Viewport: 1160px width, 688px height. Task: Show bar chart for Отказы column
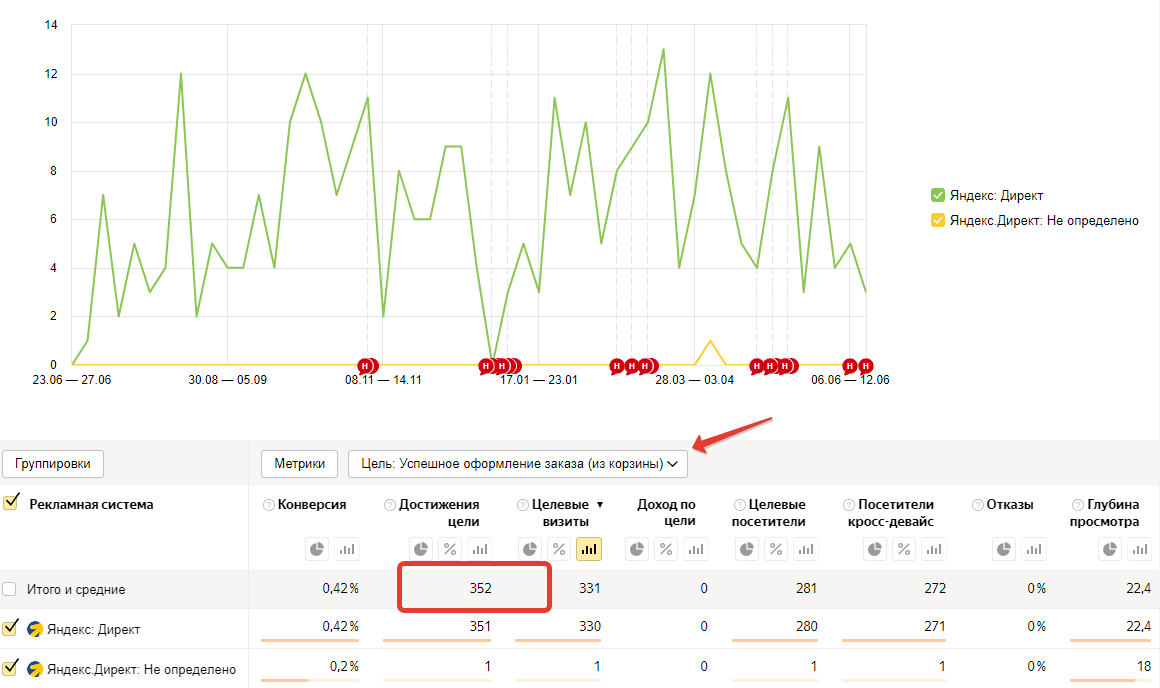(1033, 549)
